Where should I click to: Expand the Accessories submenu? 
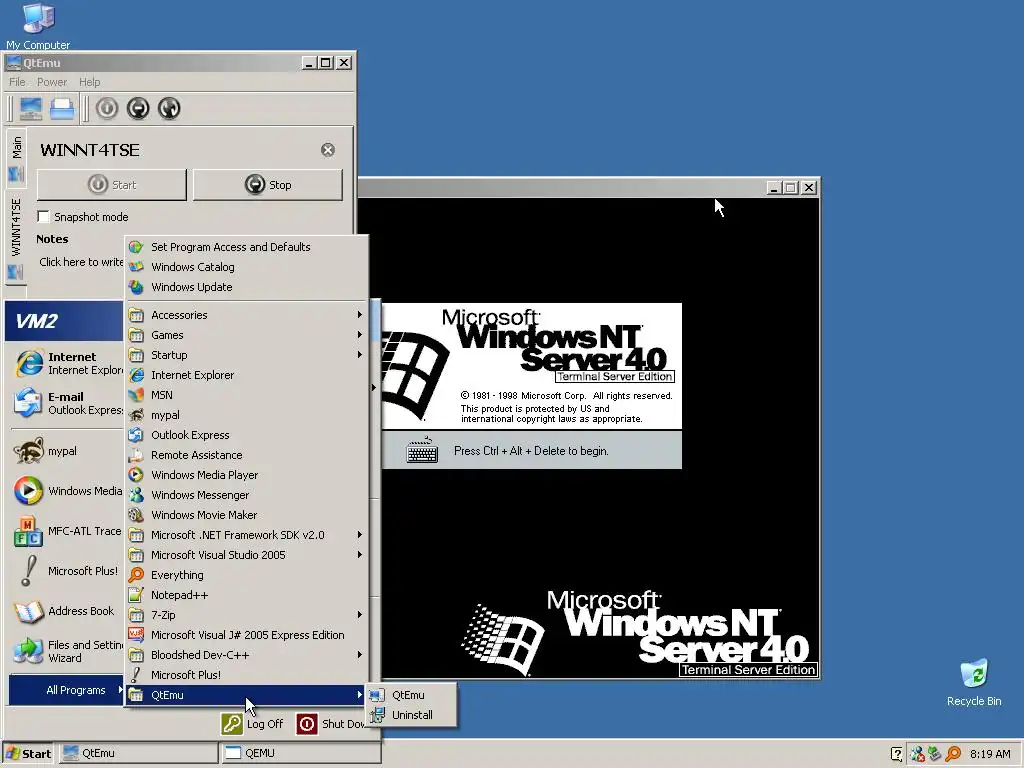pyautogui.click(x=247, y=315)
